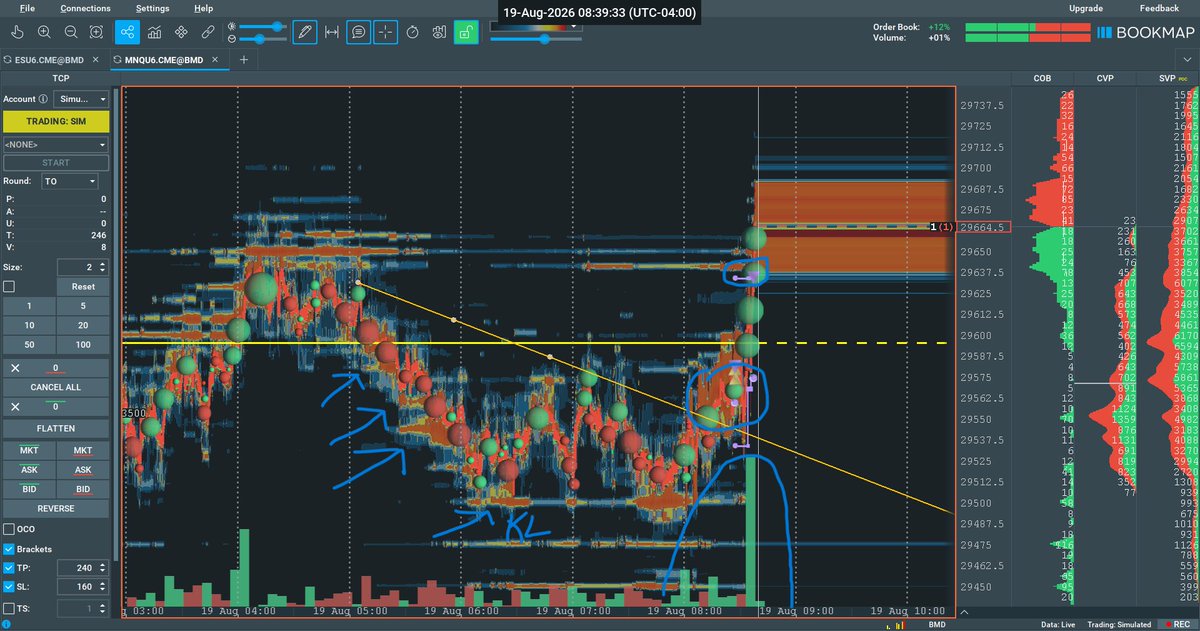Adjust the brightness slider beside sun icon
The image size is (1200, 631).
tap(263, 26)
